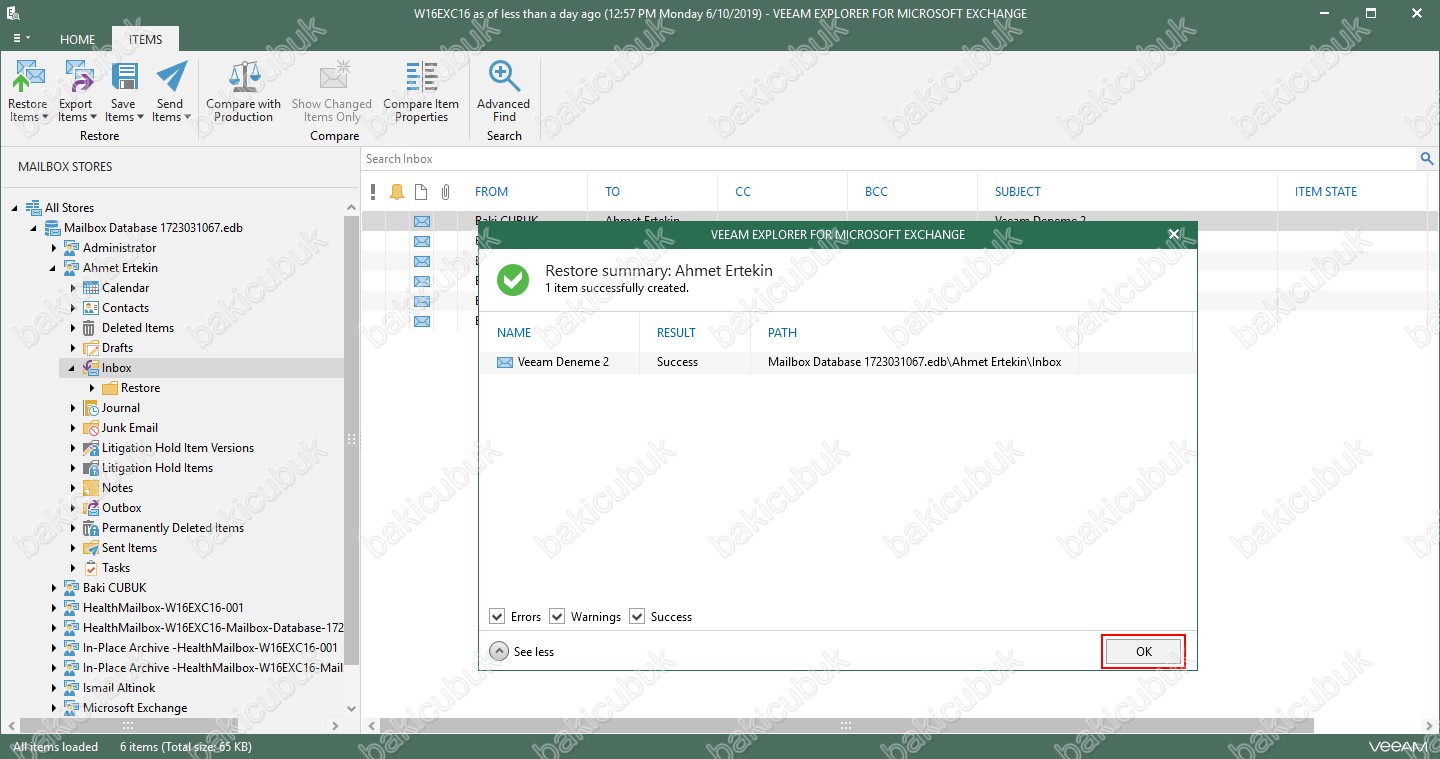This screenshot has width=1440, height=759.
Task: Select the Notes folder icon
Action: point(91,488)
